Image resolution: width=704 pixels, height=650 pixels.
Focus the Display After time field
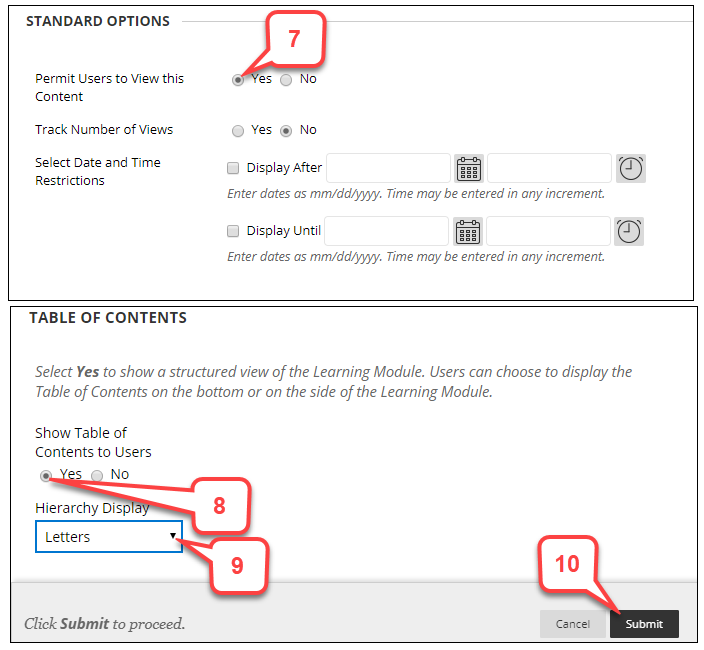(548, 168)
